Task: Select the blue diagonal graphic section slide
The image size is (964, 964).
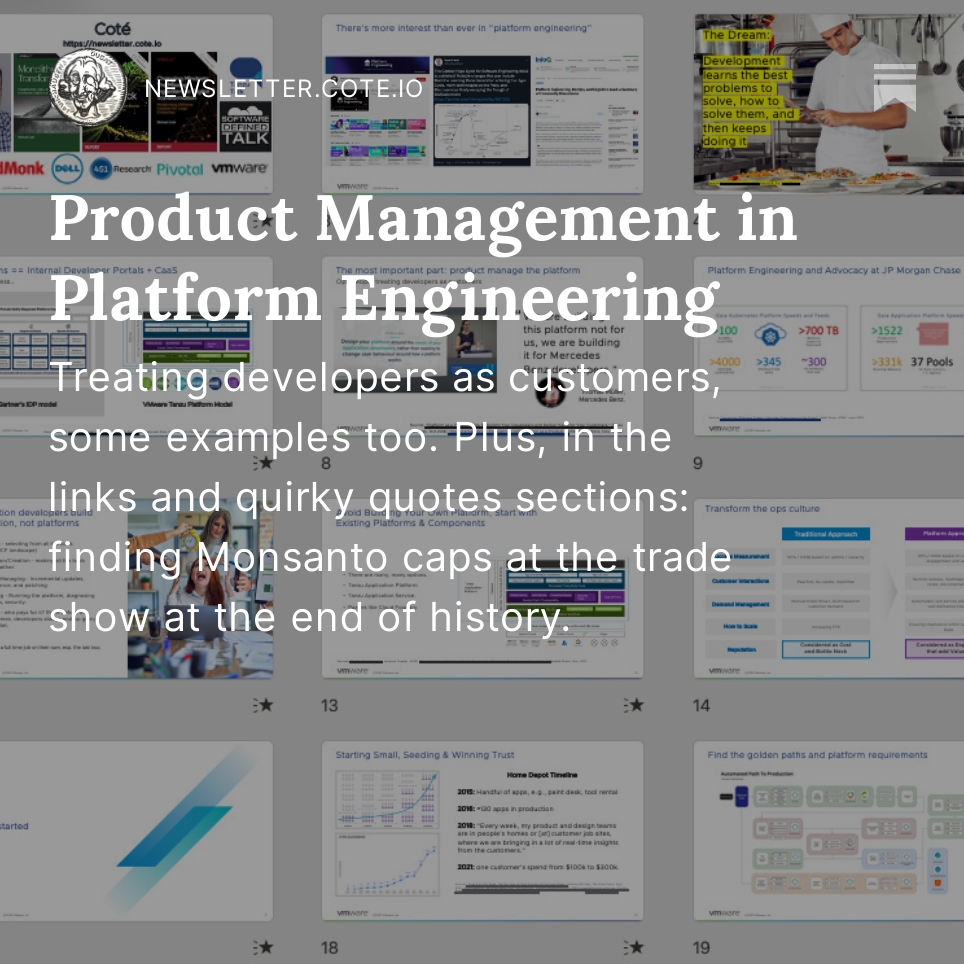Action: point(136,831)
